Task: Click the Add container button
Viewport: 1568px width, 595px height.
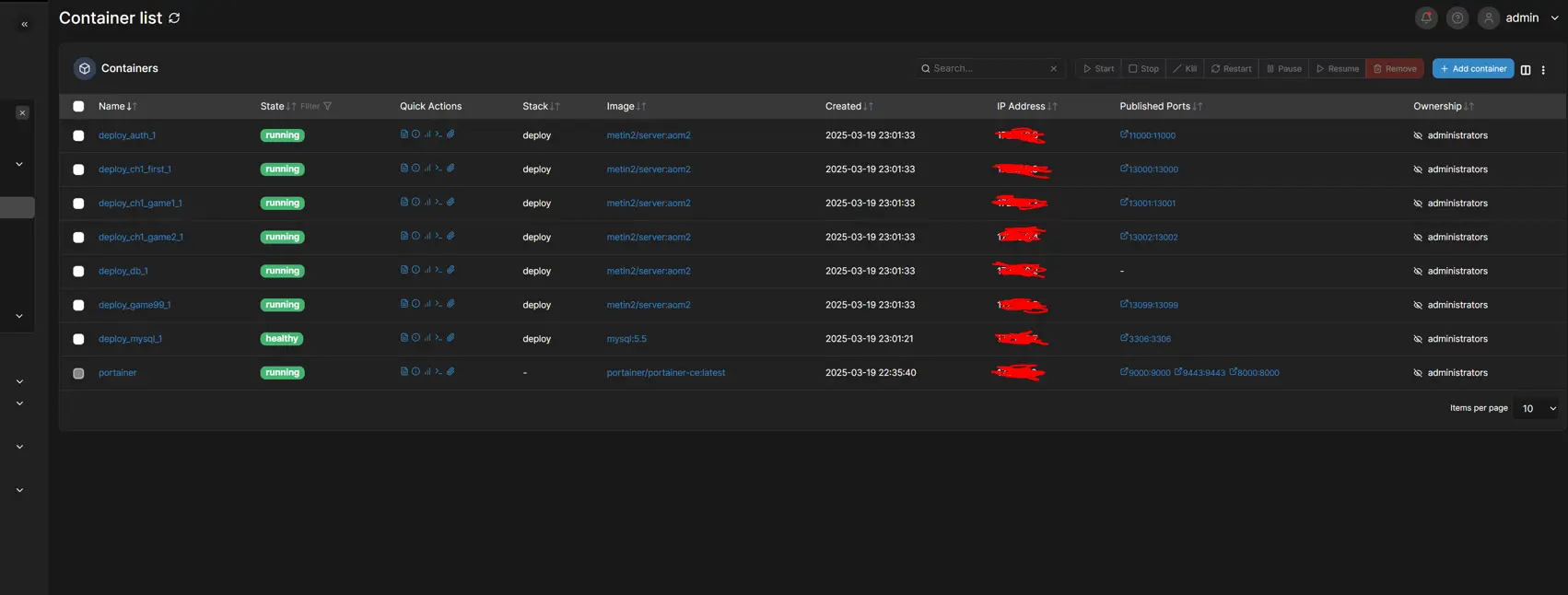Action: 1472,68
